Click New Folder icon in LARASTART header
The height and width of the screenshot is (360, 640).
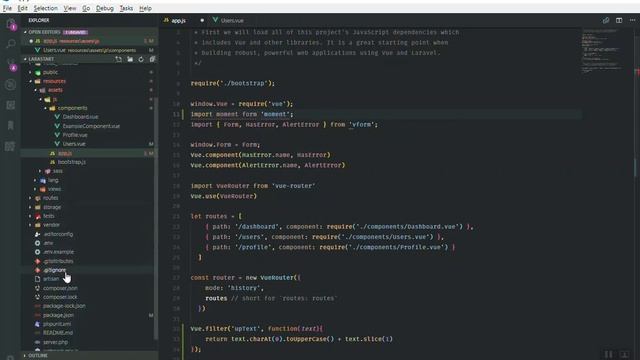coord(130,59)
